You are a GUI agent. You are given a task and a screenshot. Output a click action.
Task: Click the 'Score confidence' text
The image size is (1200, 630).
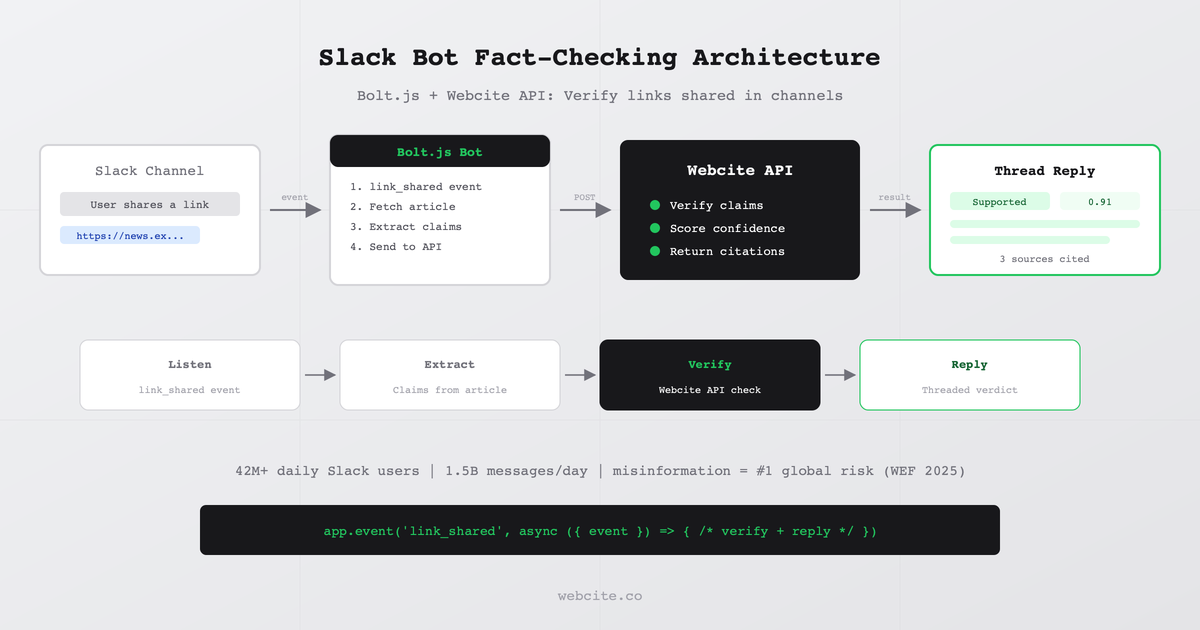pyautogui.click(x=727, y=228)
